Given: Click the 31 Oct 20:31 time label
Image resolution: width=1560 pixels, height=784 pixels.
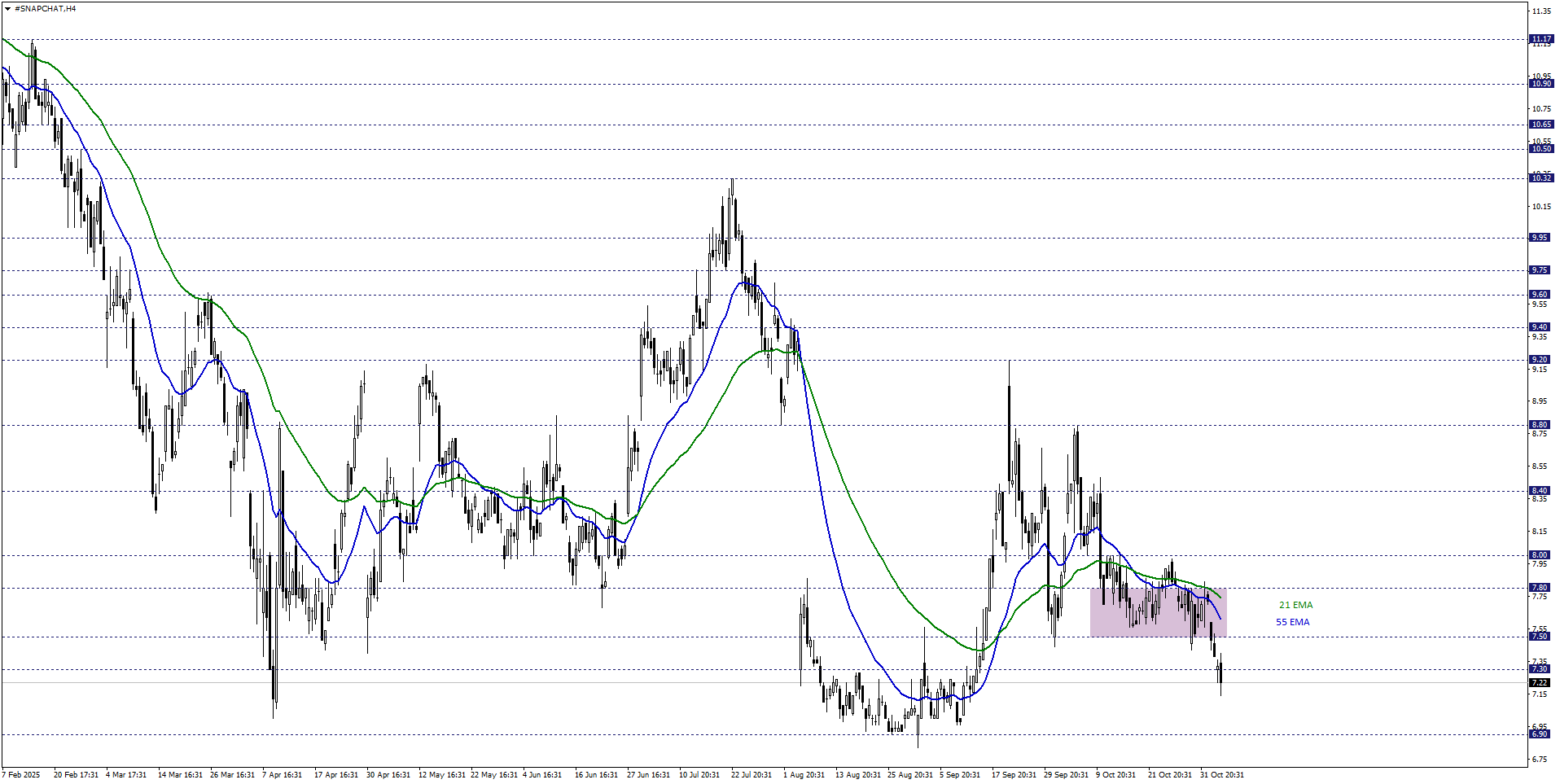Looking at the screenshot, I should (1221, 775).
